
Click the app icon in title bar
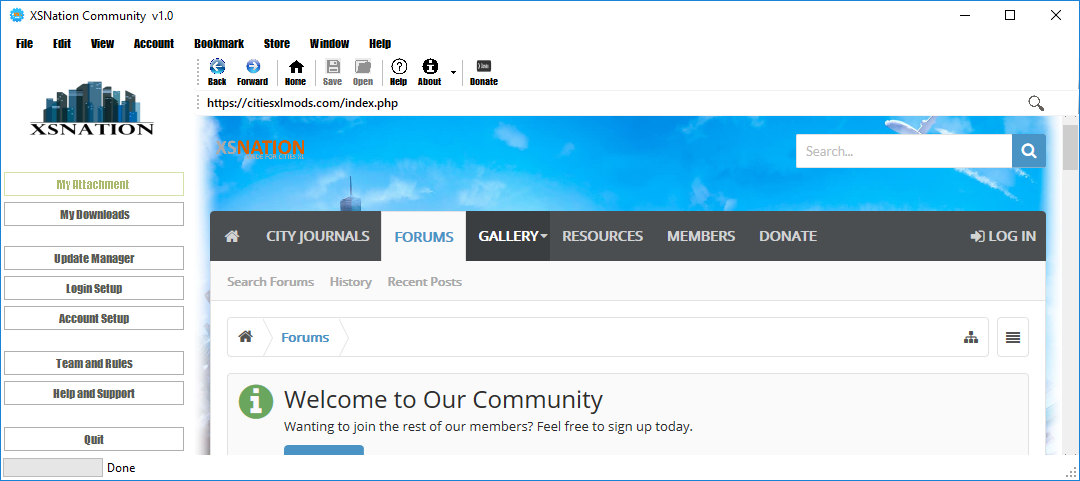(x=17, y=15)
